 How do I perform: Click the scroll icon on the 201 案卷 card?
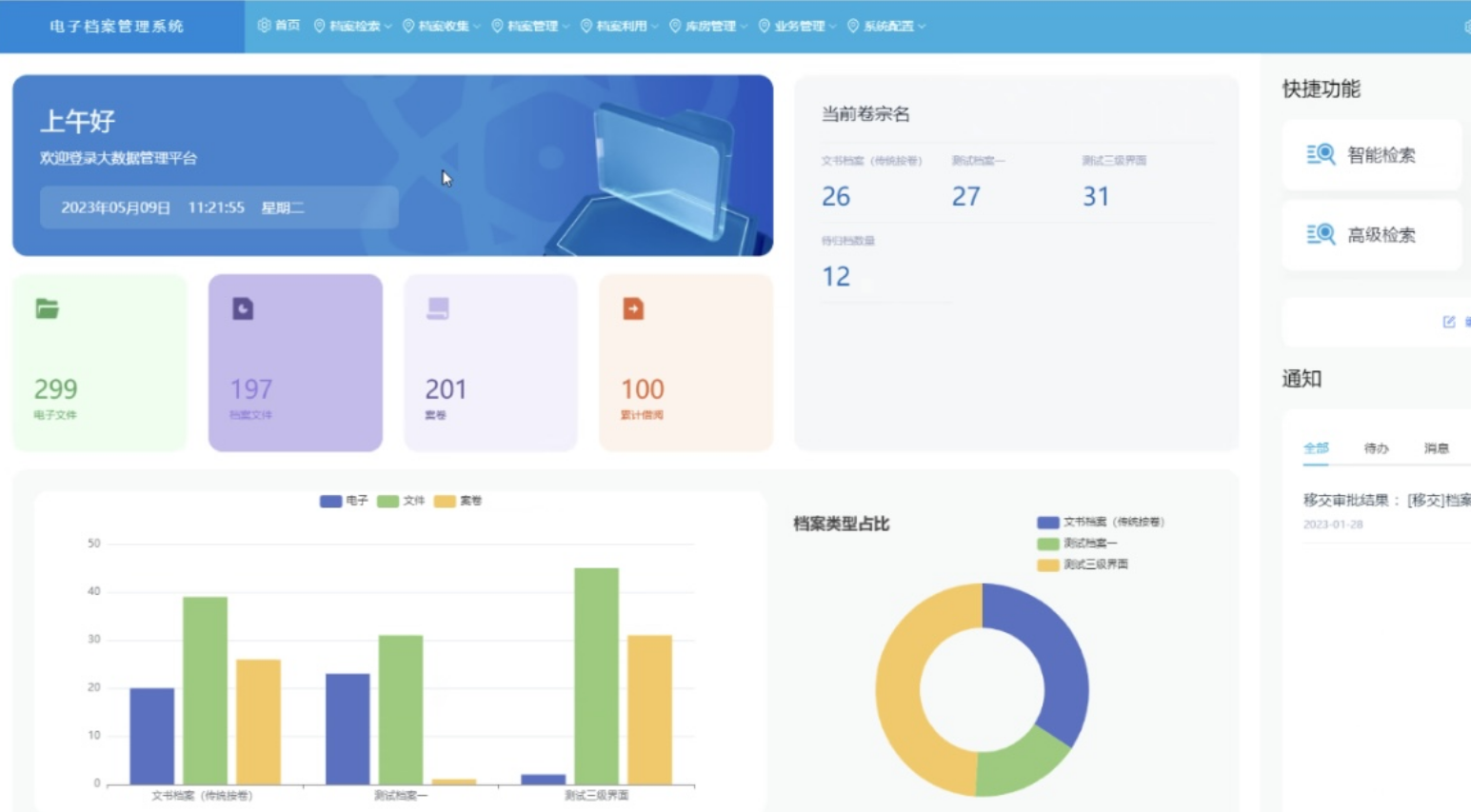[x=438, y=308]
